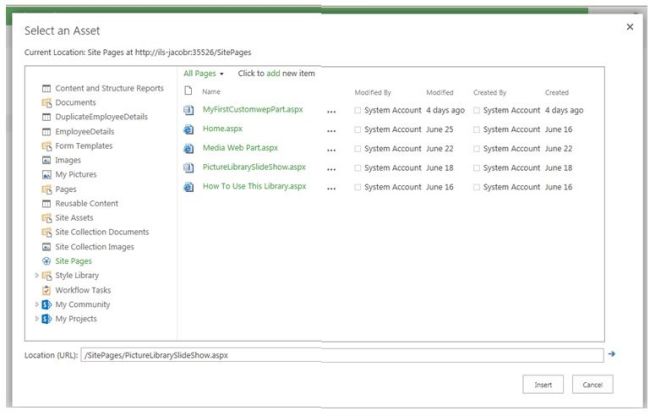650x416 pixels.
Task: Open the How To Use This Library.aspx link
Action: tap(254, 186)
